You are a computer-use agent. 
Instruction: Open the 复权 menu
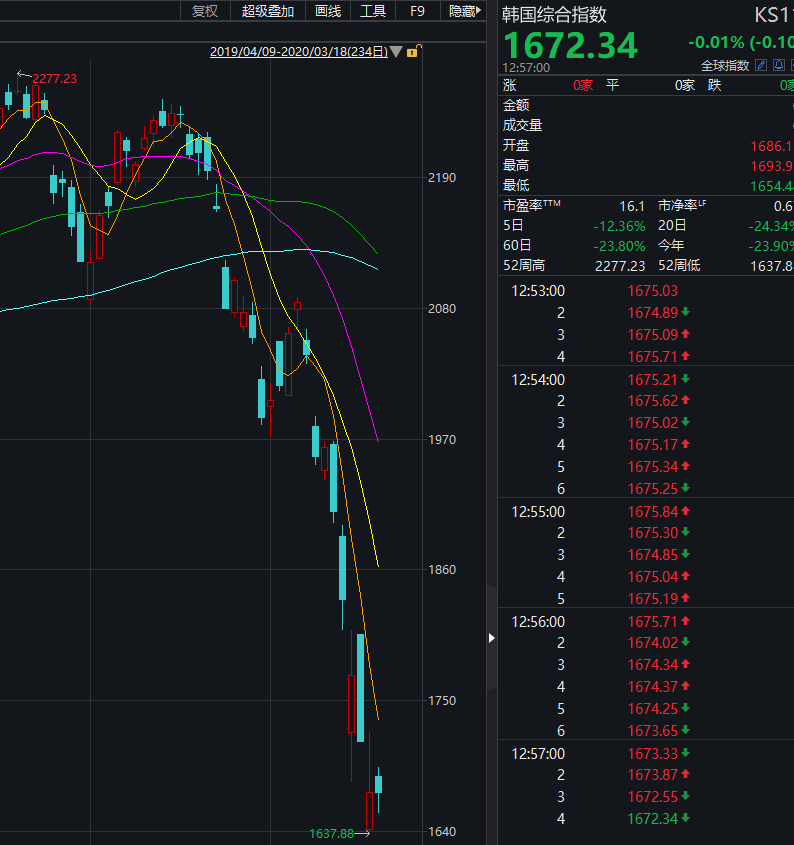pos(204,11)
